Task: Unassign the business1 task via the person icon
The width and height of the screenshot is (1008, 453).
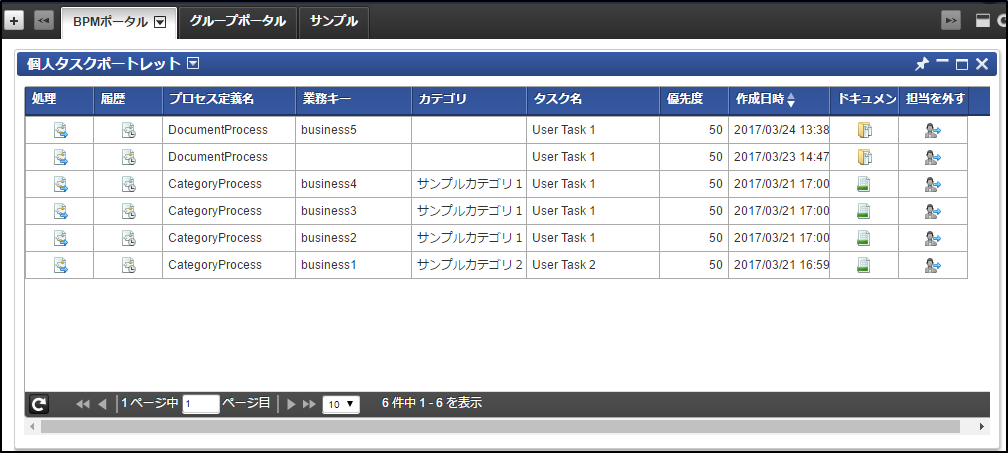Action: point(933,265)
